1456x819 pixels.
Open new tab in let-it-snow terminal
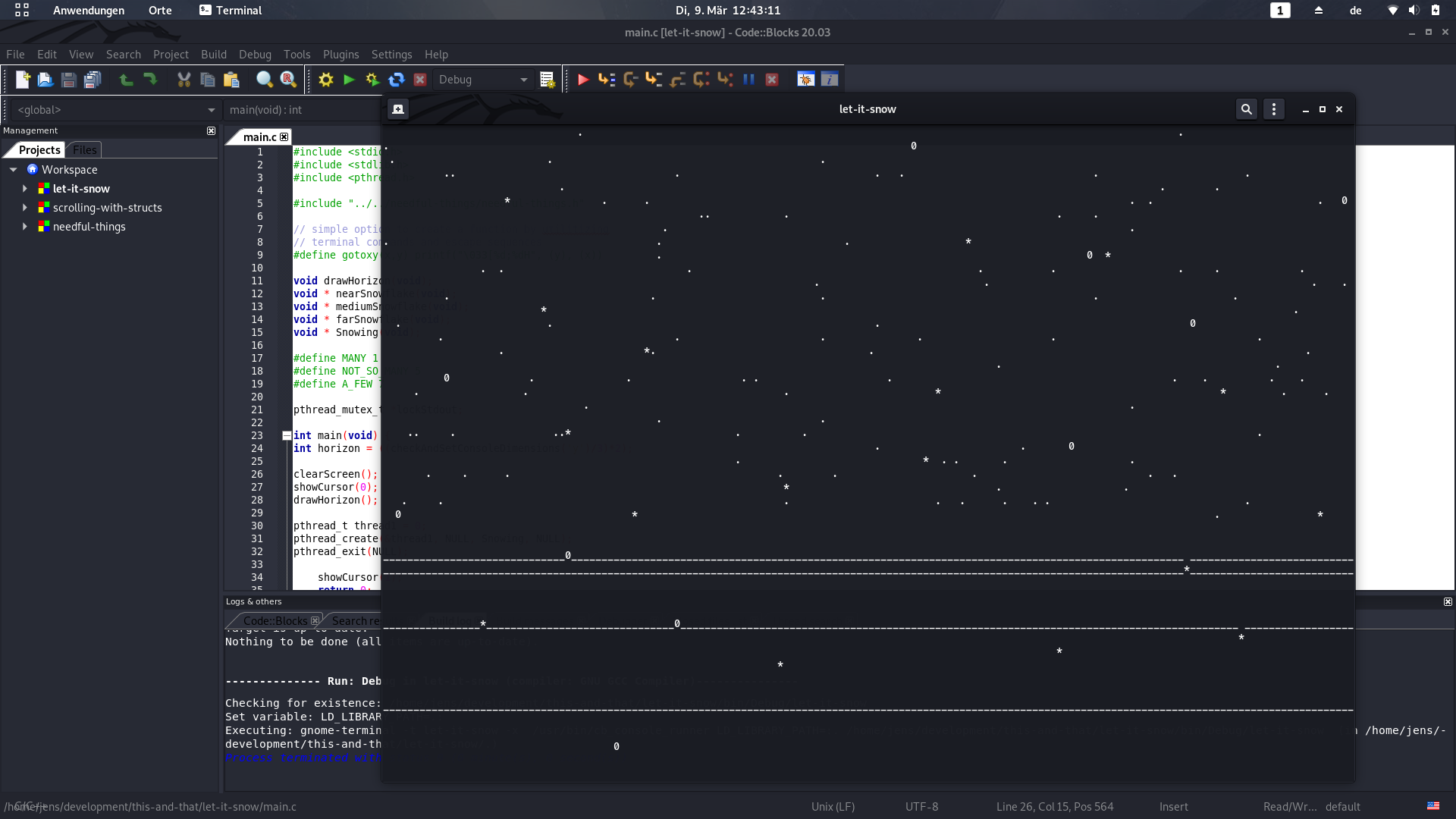tap(398, 109)
